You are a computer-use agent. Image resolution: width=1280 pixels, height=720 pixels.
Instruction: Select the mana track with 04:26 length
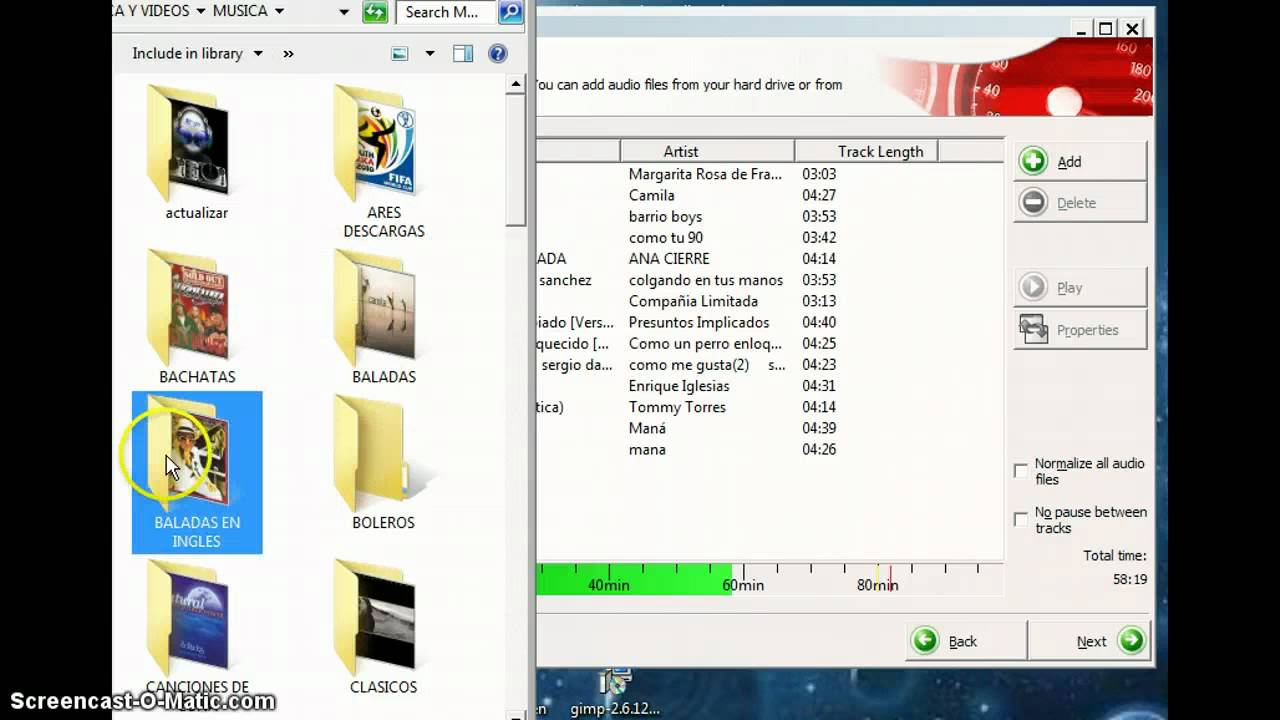coord(769,449)
